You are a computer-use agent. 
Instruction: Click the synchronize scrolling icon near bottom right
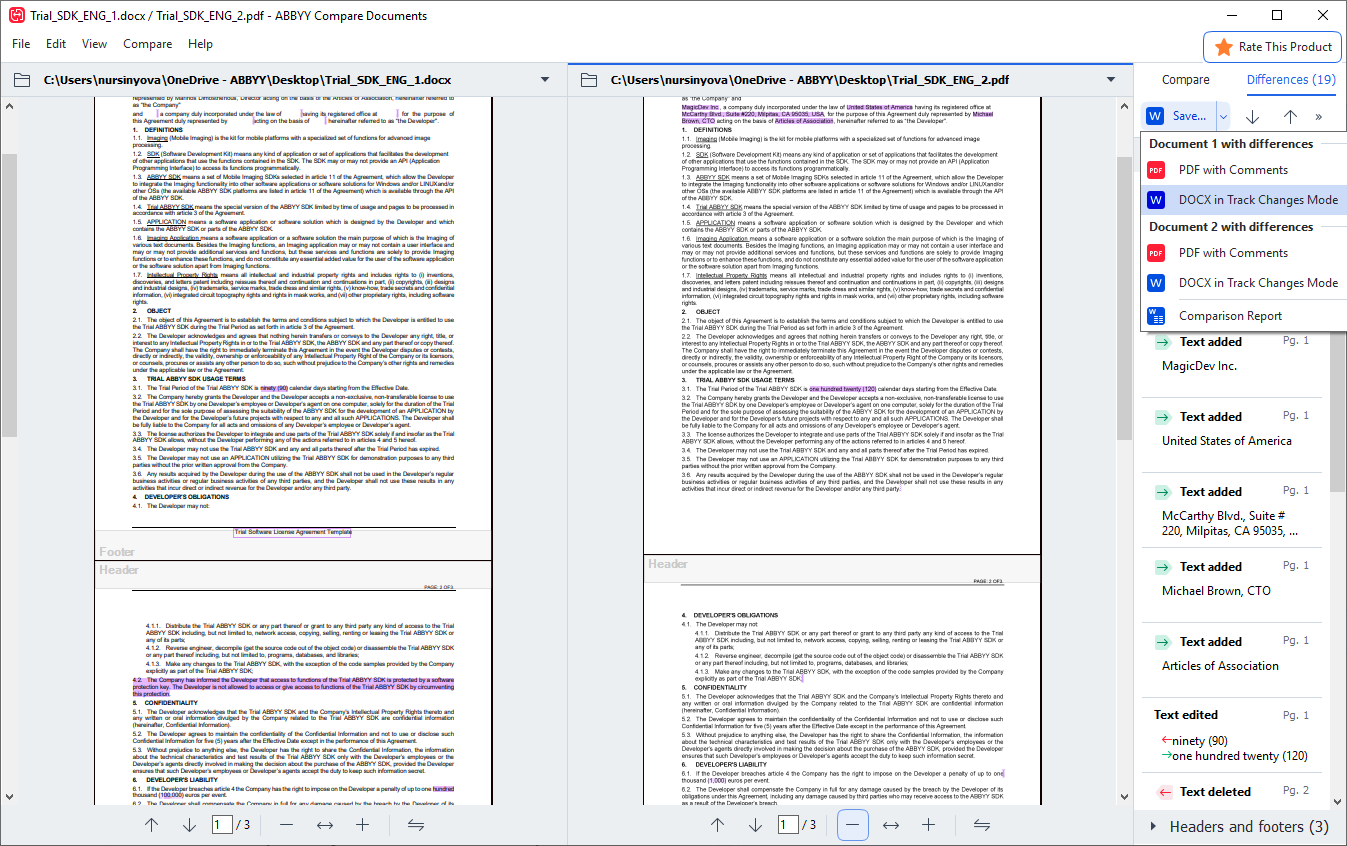pos(983,825)
